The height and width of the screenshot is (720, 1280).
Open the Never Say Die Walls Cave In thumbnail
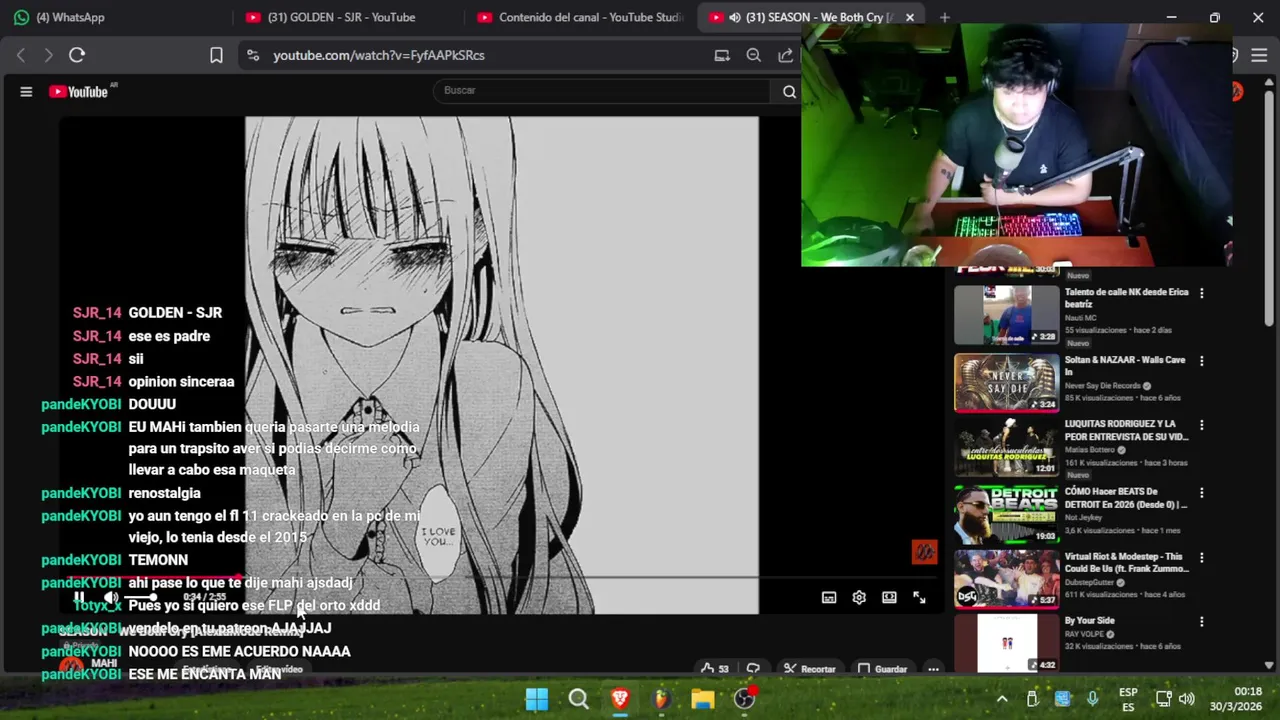[x=1006, y=382]
